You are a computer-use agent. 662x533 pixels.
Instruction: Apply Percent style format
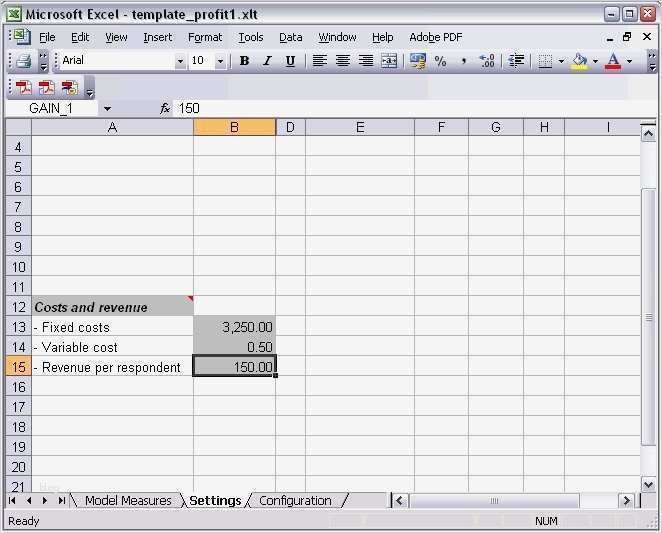[440, 61]
